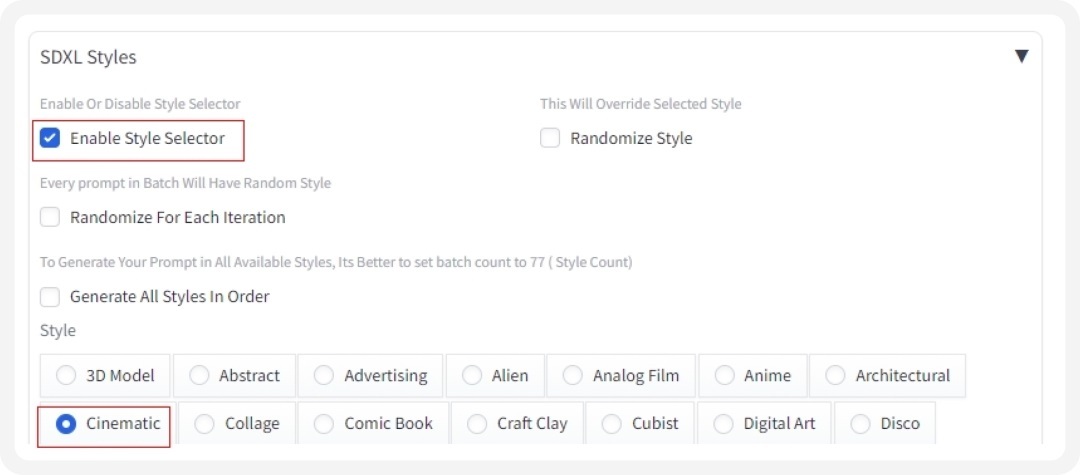Select the Anime style
The width and height of the screenshot is (1080, 475).
(x=725, y=376)
